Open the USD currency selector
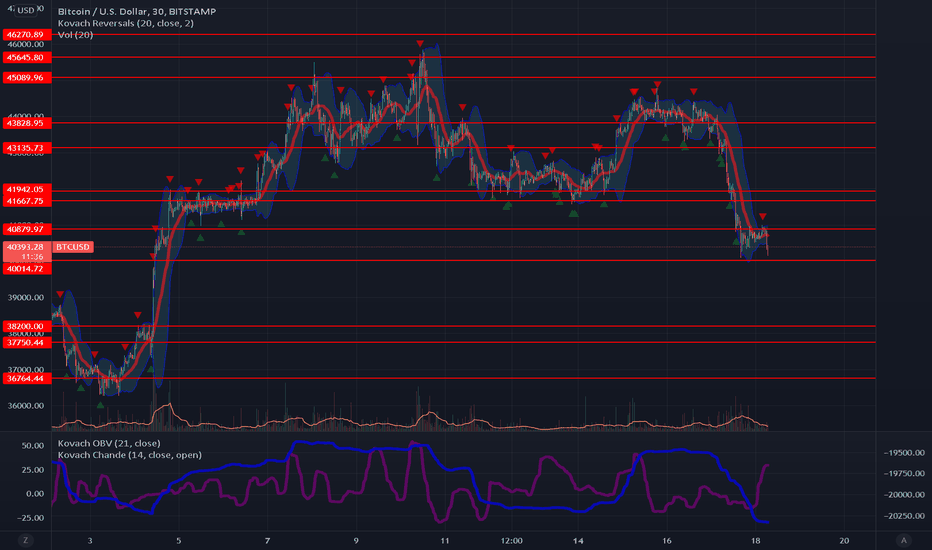 pos(26,10)
